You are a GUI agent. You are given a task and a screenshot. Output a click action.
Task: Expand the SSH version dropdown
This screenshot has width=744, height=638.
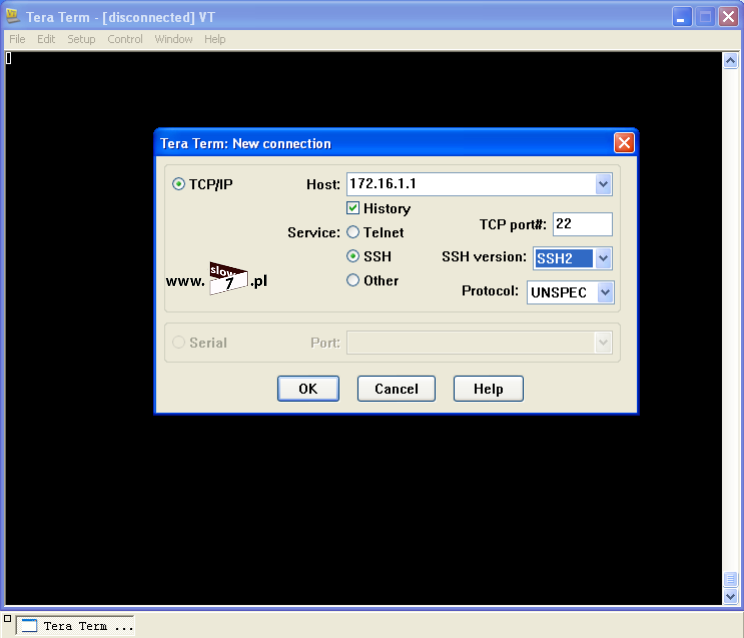(603, 259)
